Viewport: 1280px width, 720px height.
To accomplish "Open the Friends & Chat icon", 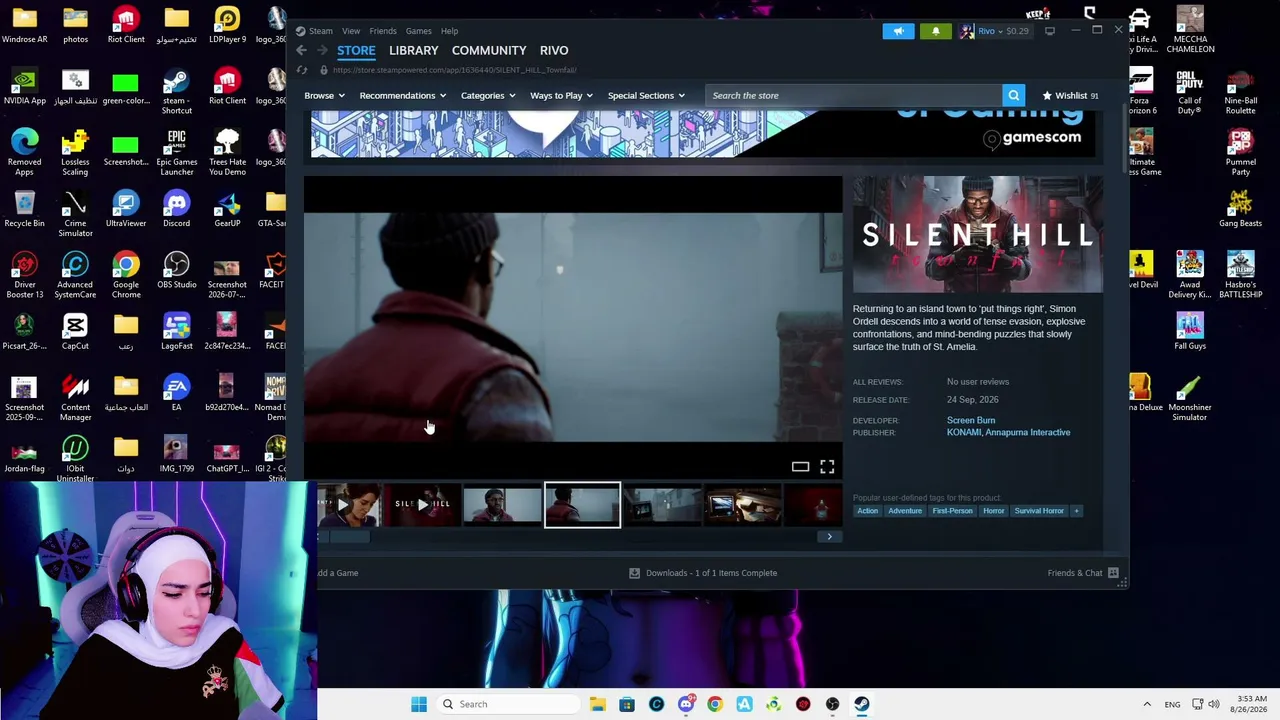I will coord(1113,573).
